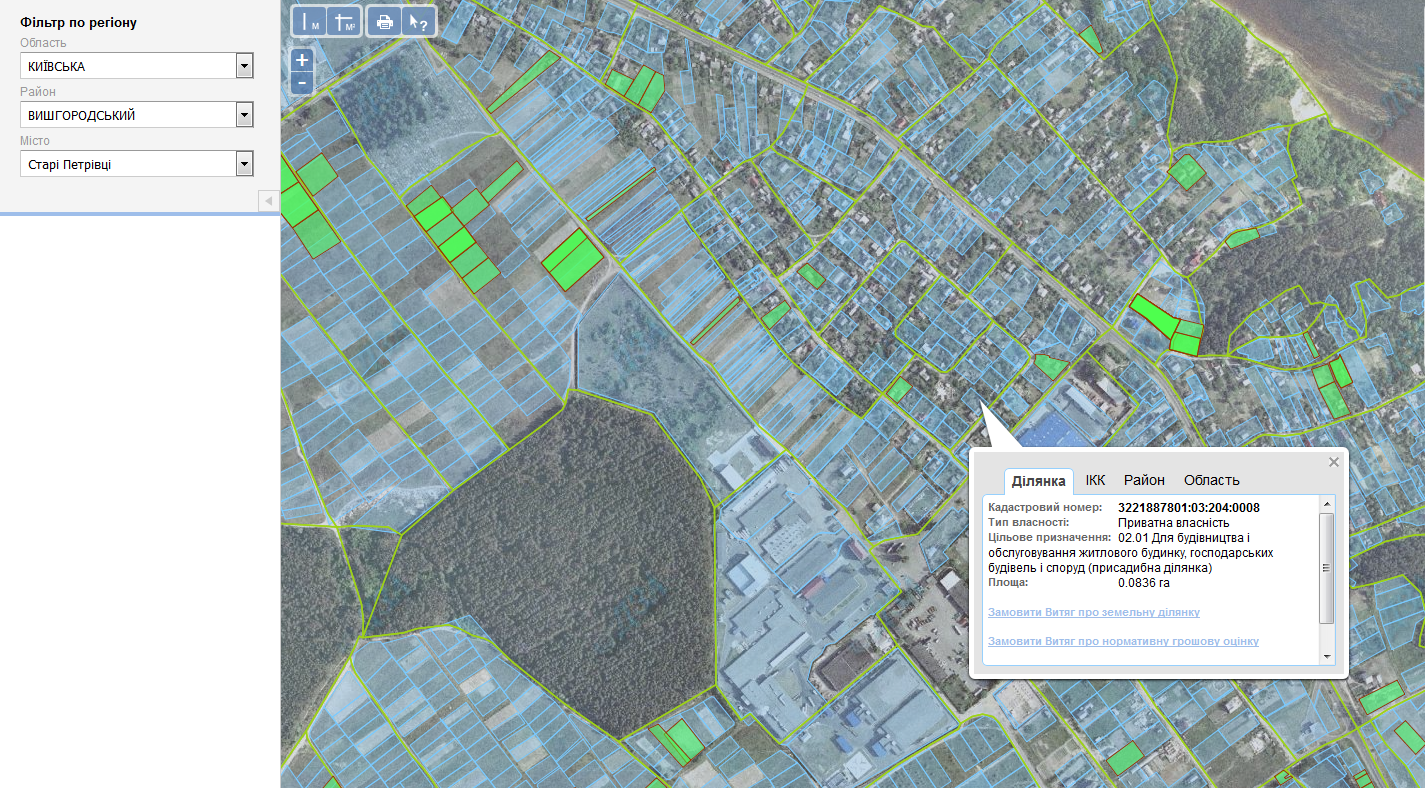This screenshot has width=1425, height=788.
Task: Click Замовити Витяг про нормативну грошову оцінку
Action: coord(1123,641)
